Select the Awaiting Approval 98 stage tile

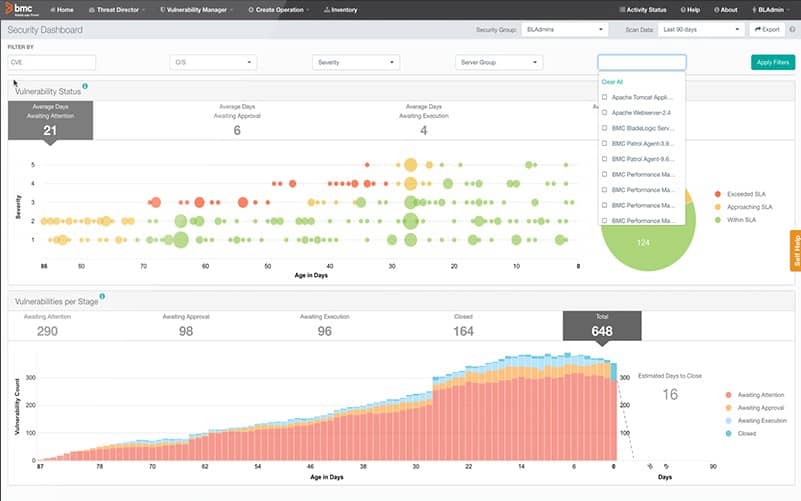(186, 325)
